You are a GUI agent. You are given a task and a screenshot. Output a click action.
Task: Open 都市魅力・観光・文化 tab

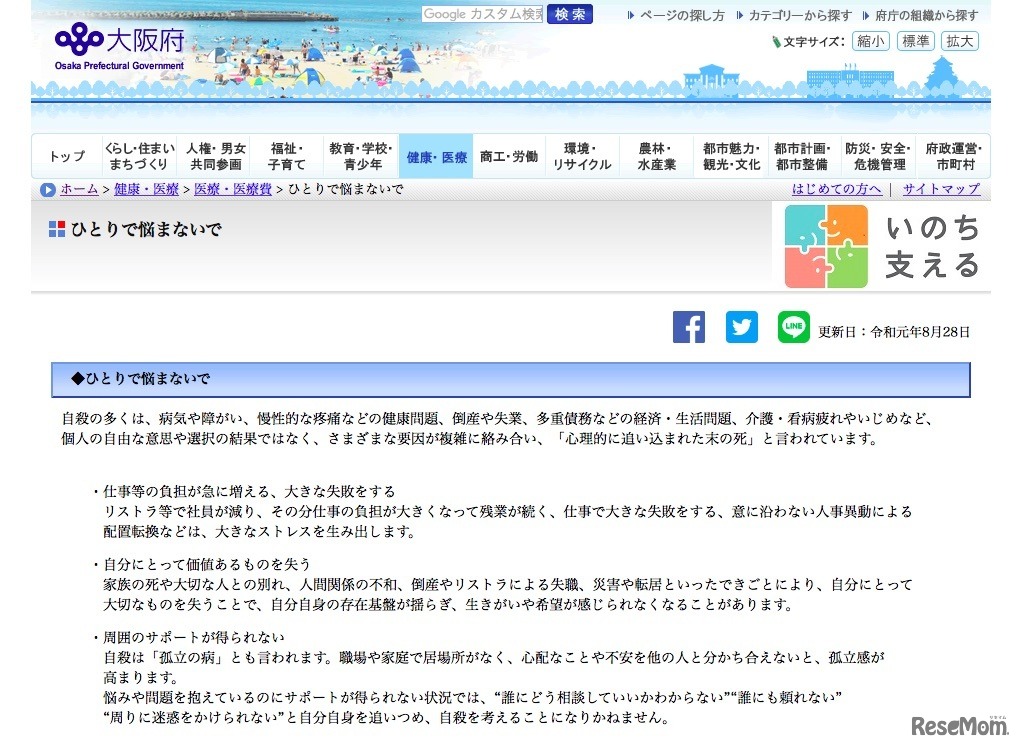[731, 156]
